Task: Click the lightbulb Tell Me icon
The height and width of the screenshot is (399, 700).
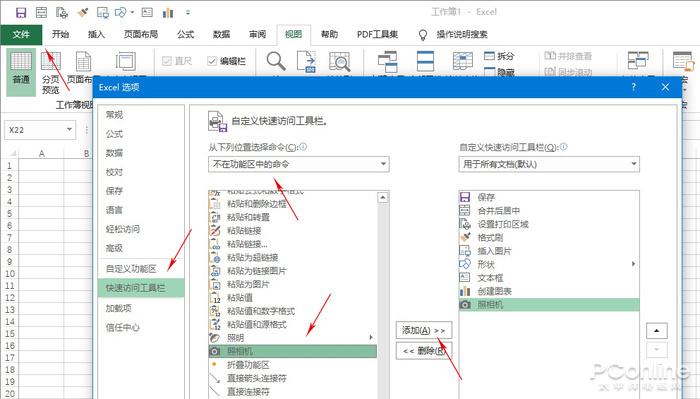Action: point(423,35)
